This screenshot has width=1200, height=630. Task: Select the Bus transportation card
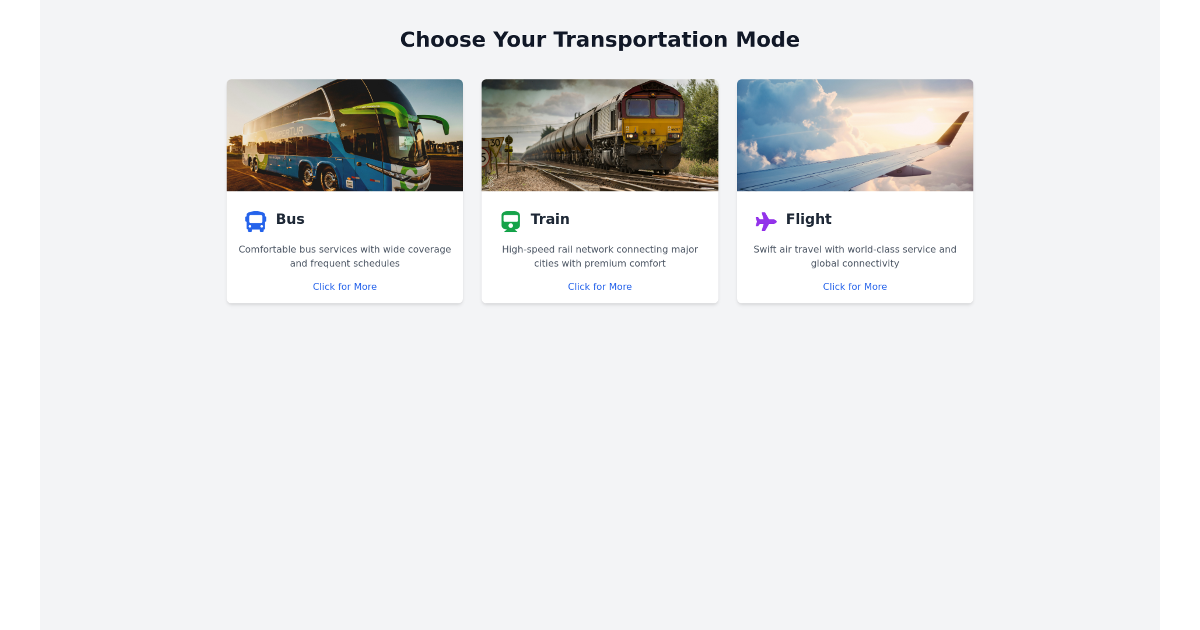pyautogui.click(x=344, y=190)
